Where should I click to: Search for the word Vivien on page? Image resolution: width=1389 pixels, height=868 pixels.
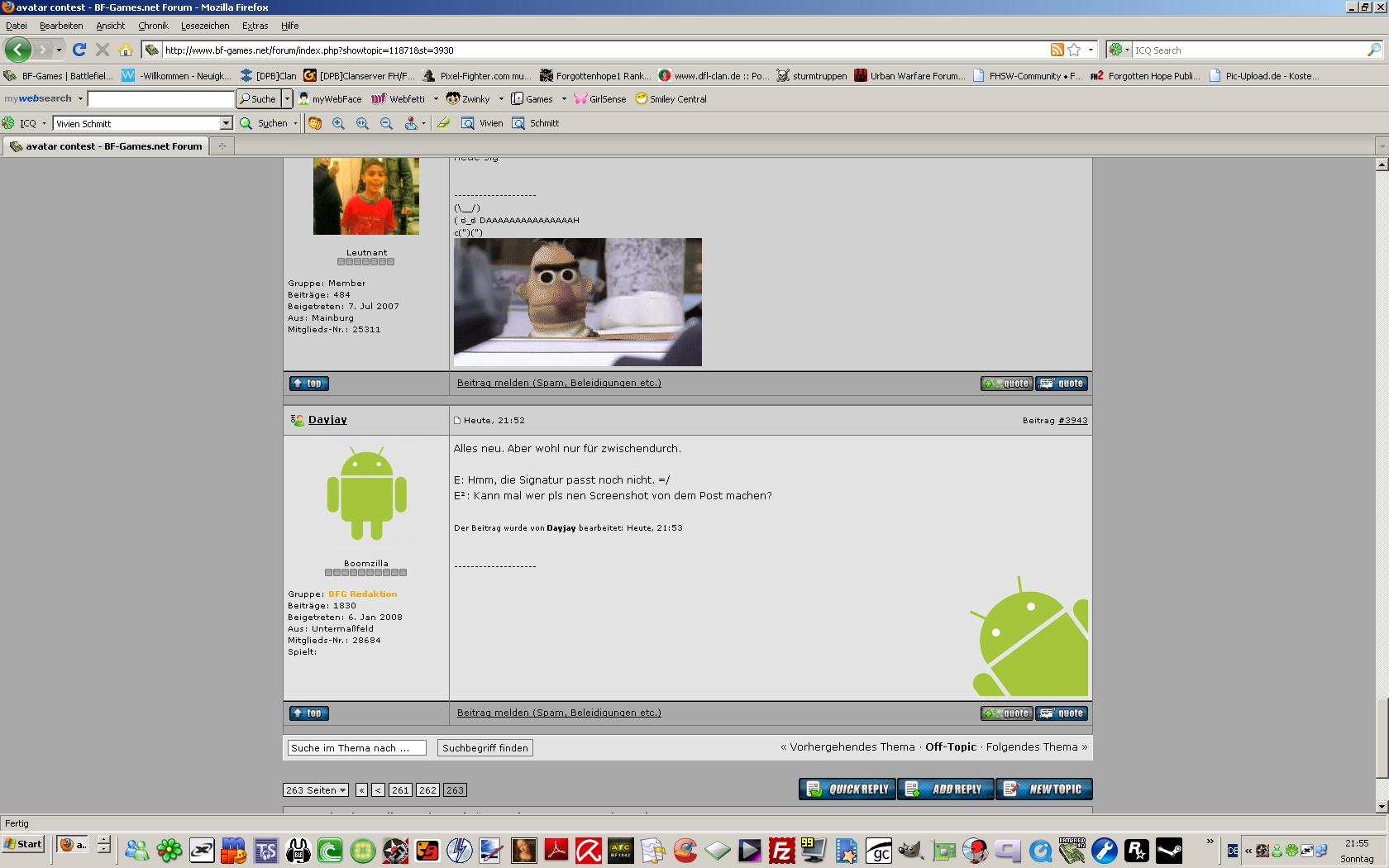483,123
